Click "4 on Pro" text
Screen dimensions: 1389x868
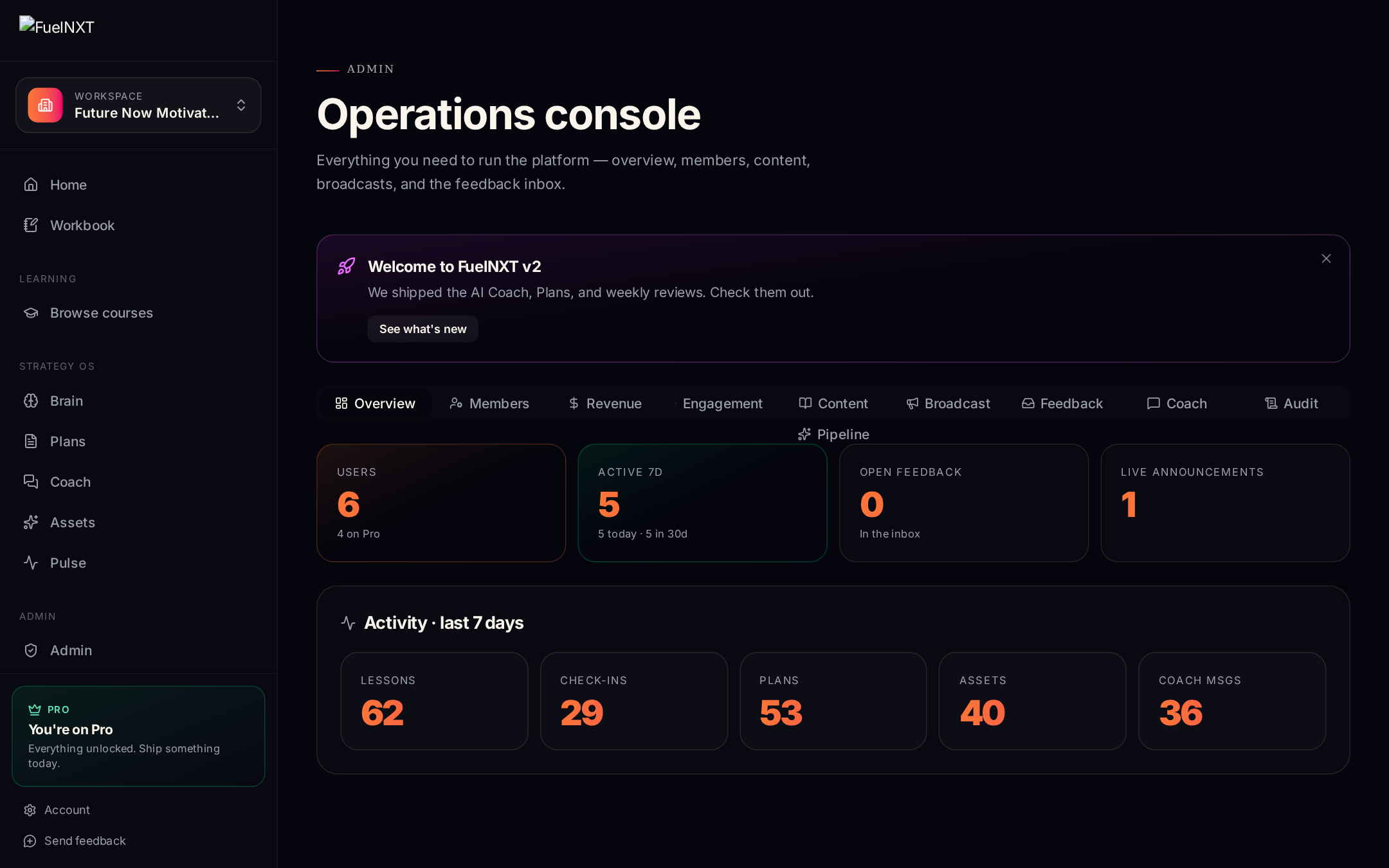(x=358, y=534)
